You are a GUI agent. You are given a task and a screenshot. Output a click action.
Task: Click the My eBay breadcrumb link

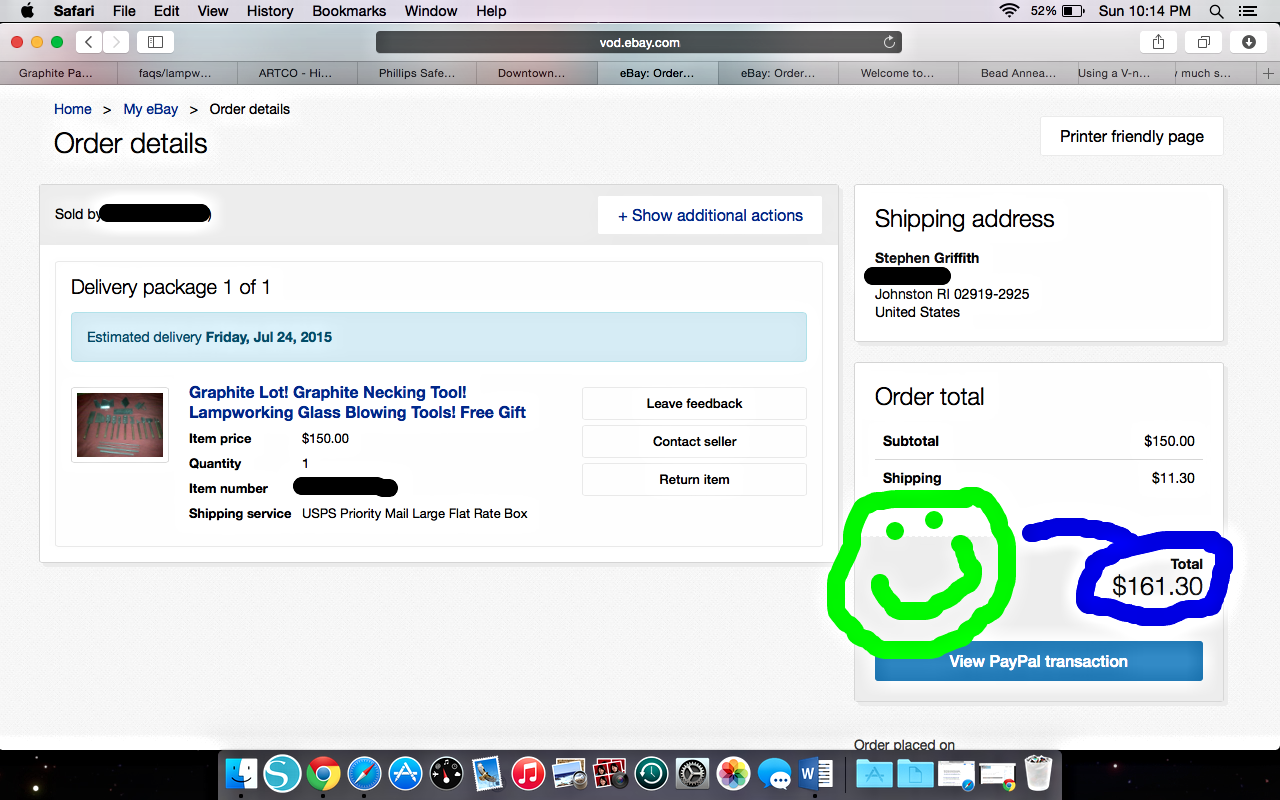[151, 109]
